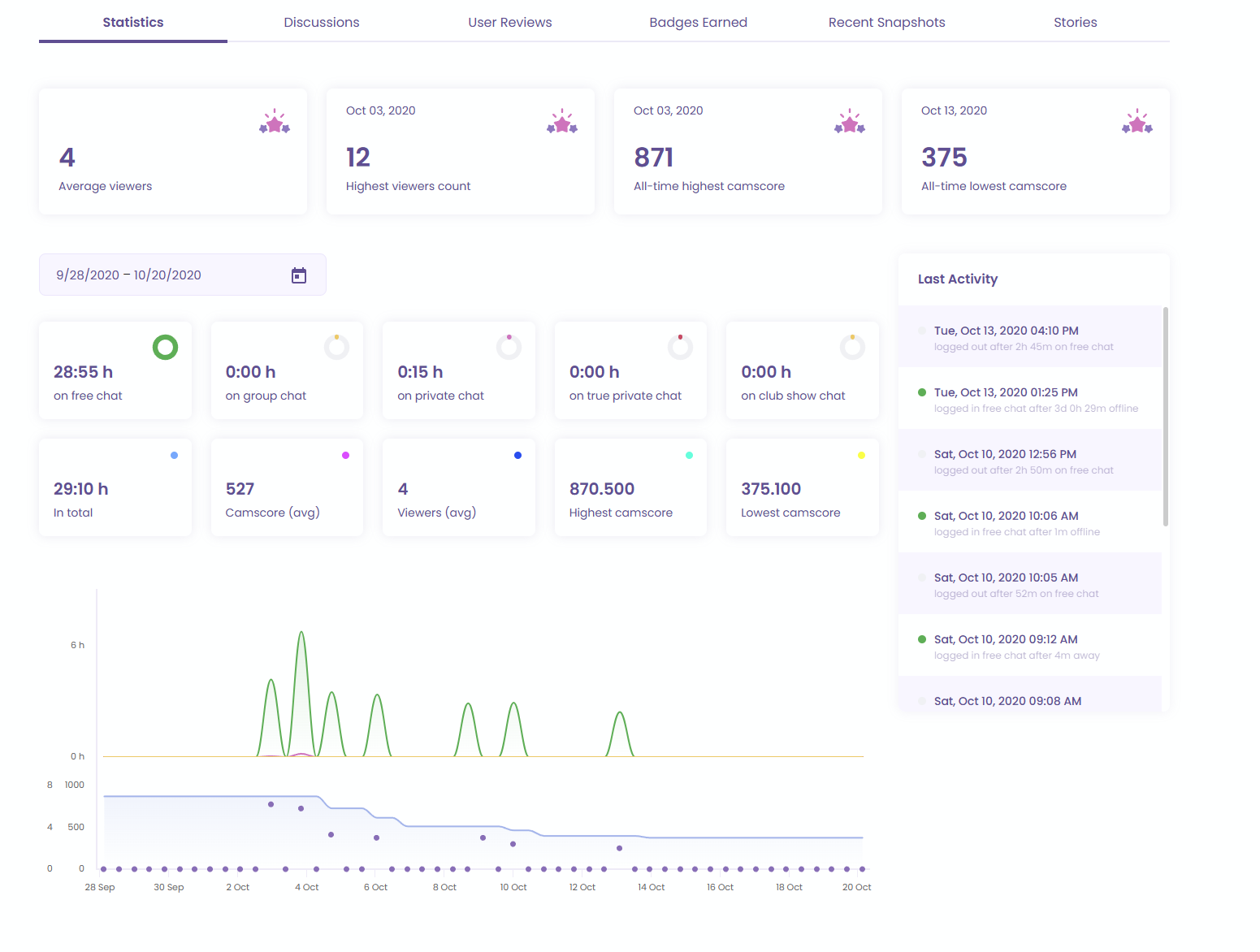This screenshot has width=1260, height=952.
Task: Open the Stories tab
Action: [1076, 23]
